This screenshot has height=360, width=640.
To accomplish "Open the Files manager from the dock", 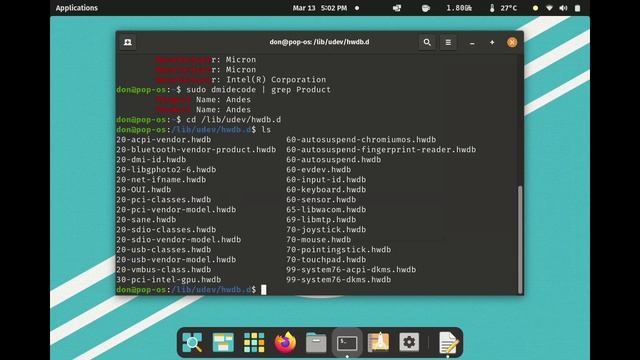I will [316, 342].
